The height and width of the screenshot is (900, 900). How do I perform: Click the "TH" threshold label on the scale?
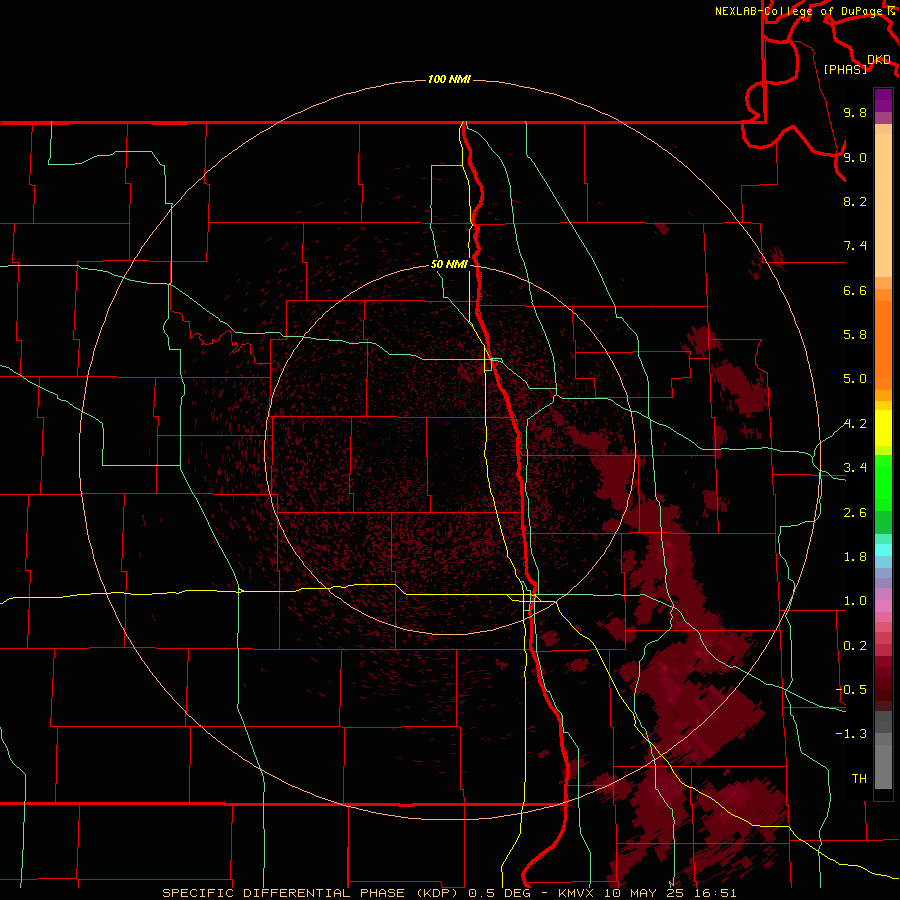click(x=859, y=779)
